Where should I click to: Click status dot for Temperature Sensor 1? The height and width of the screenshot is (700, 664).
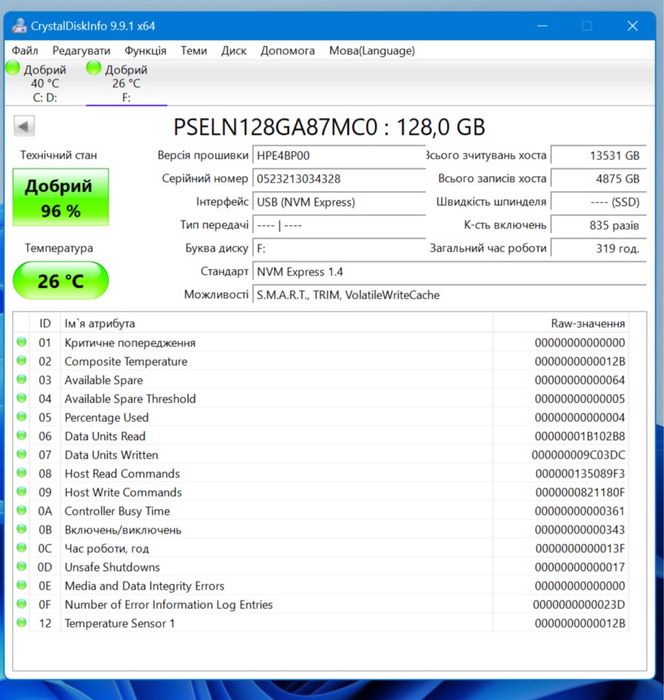(21, 622)
